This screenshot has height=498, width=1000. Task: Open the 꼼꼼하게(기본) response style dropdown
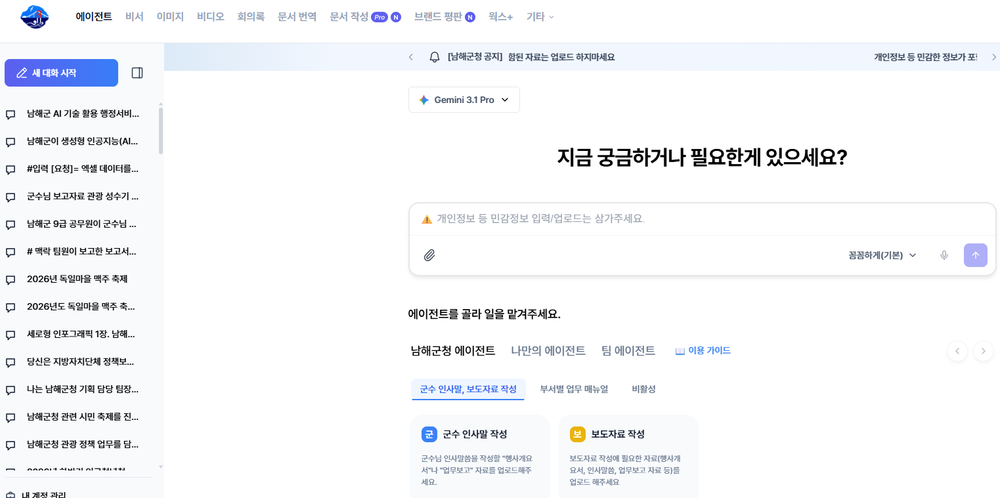point(882,255)
